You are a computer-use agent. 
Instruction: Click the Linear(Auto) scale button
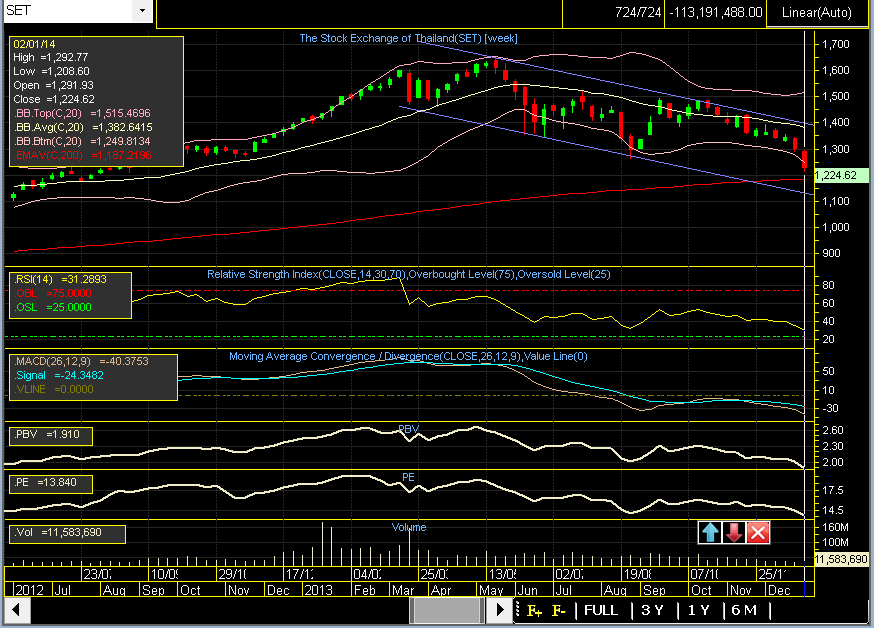coord(817,12)
